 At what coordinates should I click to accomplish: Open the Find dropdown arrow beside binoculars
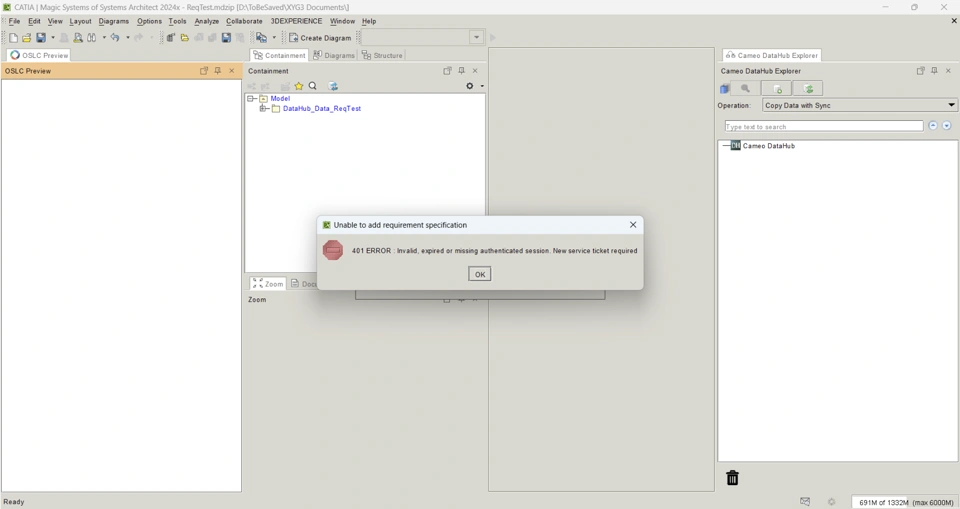(103, 38)
